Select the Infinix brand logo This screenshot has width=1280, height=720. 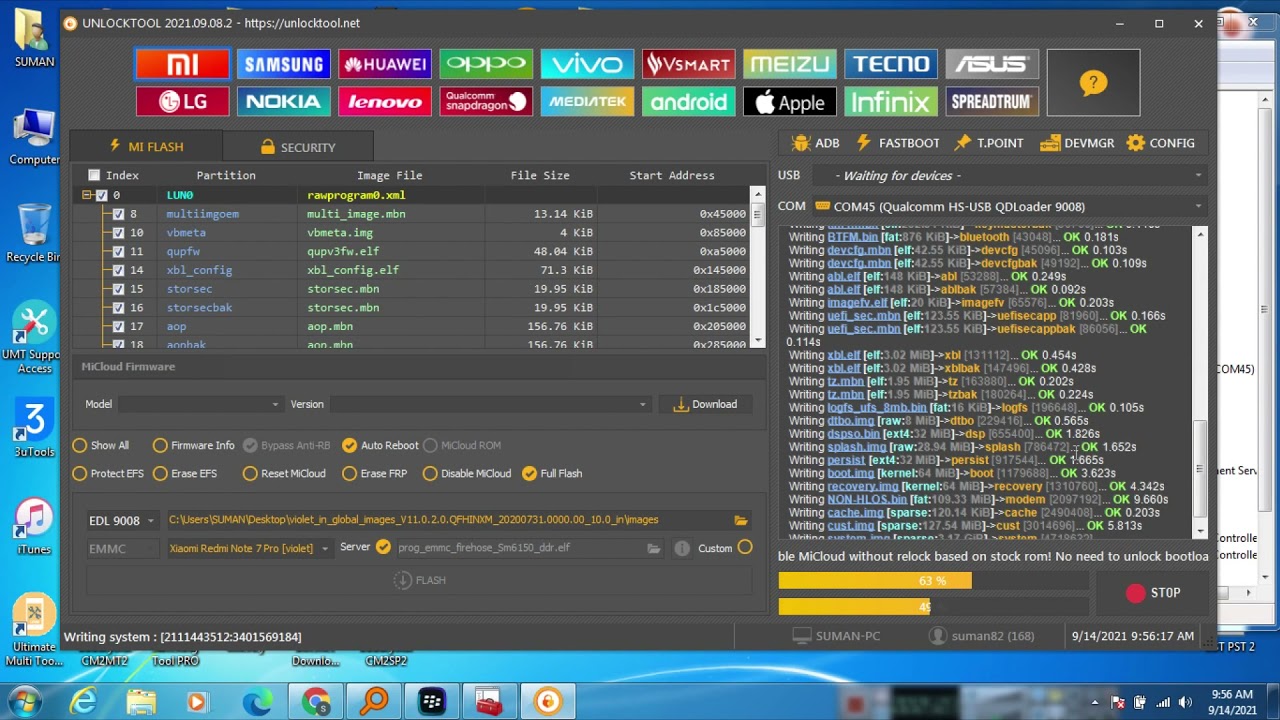(890, 102)
